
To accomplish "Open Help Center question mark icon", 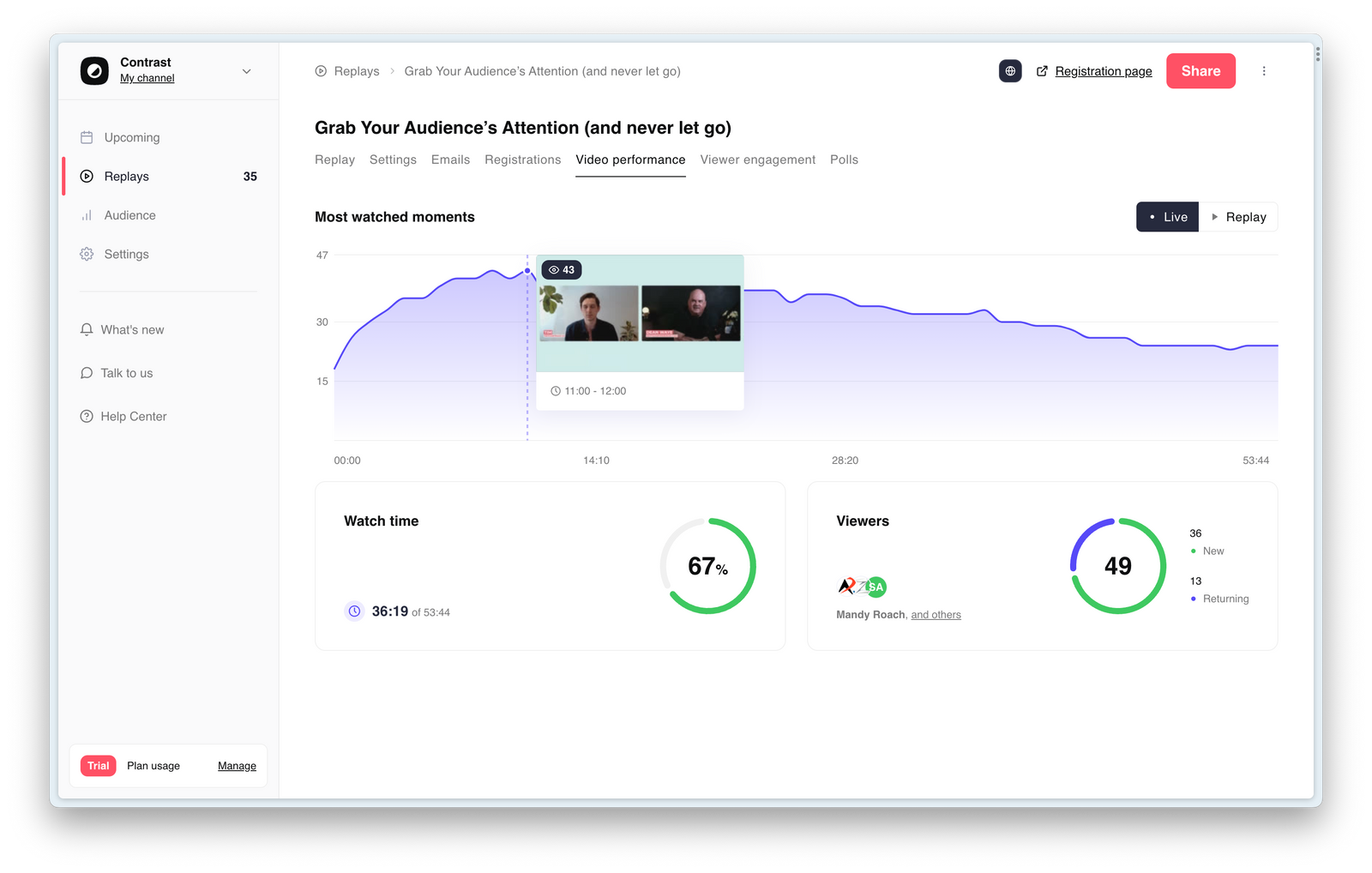I will point(87,417).
